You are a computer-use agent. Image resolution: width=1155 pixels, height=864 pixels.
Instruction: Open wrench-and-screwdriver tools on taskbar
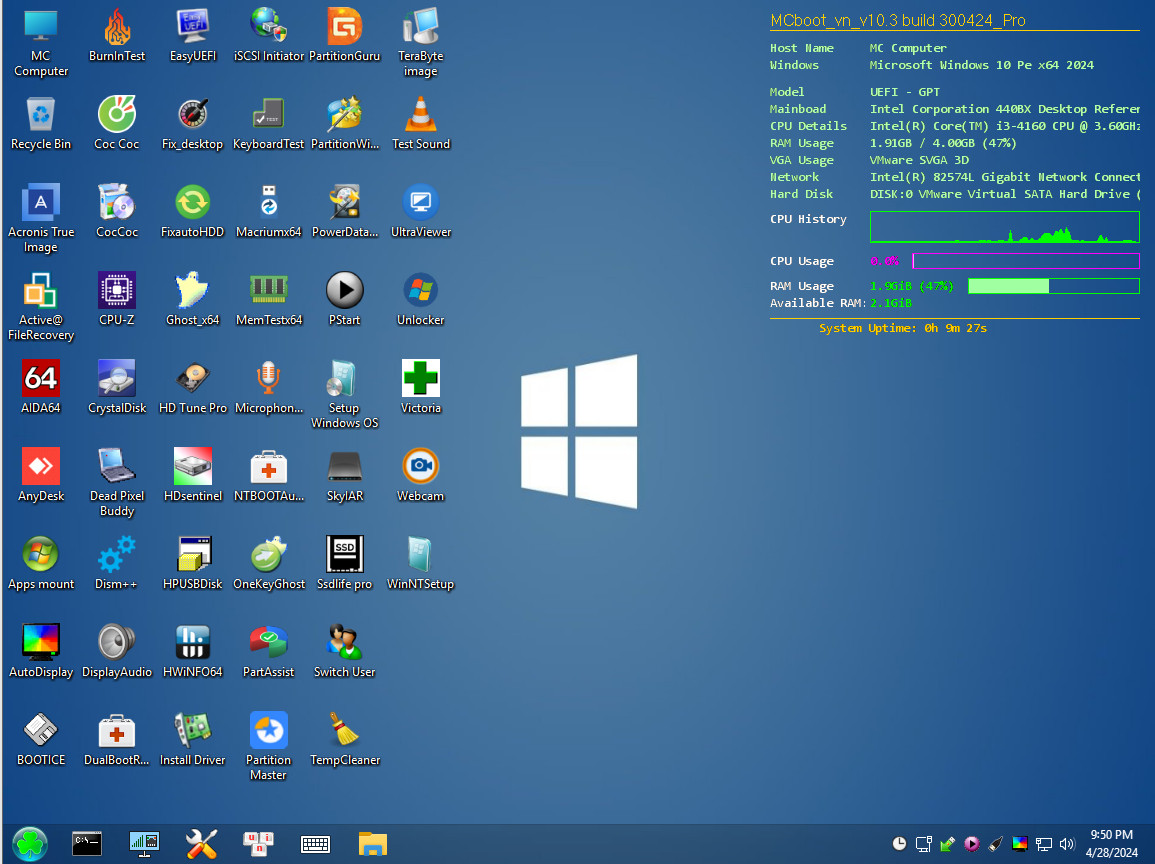[201, 844]
